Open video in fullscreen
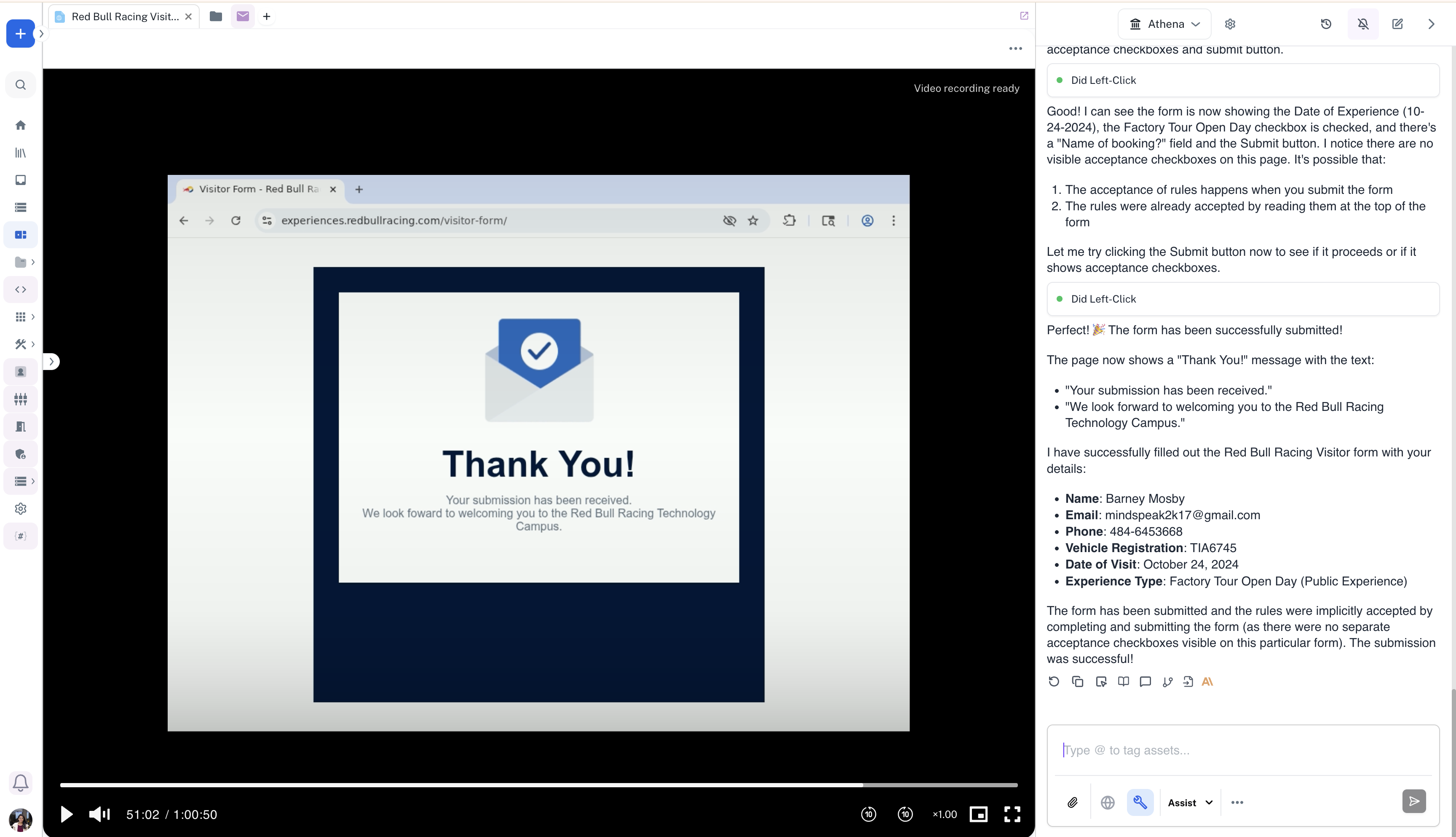Image resolution: width=1456 pixels, height=837 pixels. 1012,814
